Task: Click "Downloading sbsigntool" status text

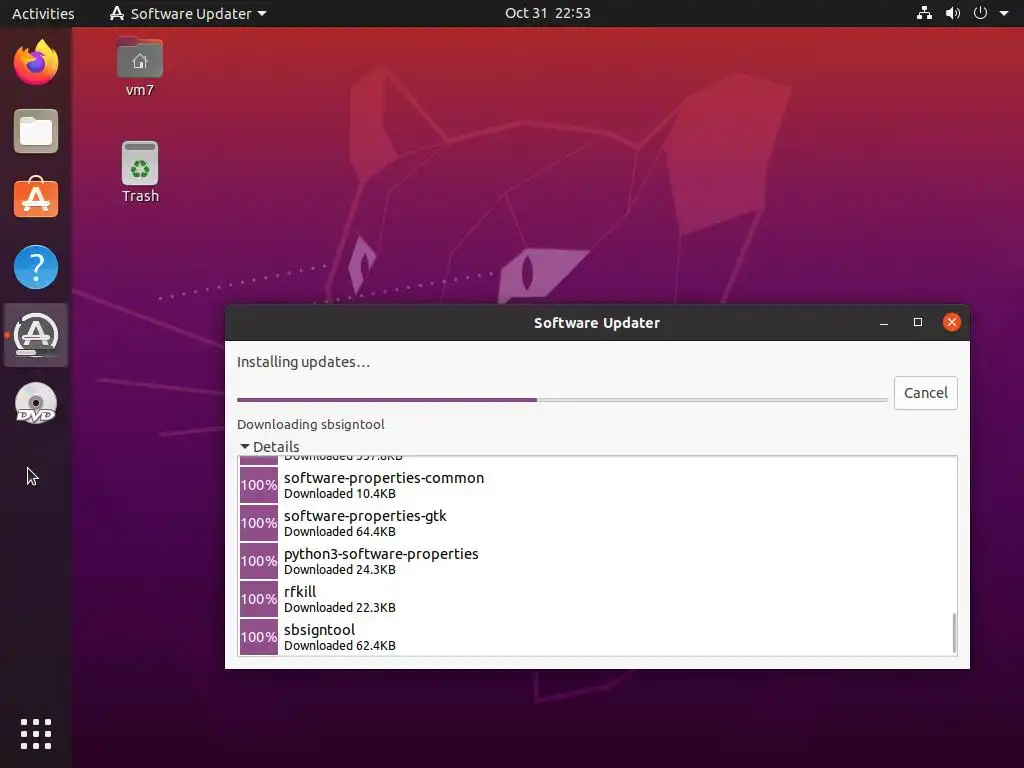Action: pyautogui.click(x=310, y=424)
